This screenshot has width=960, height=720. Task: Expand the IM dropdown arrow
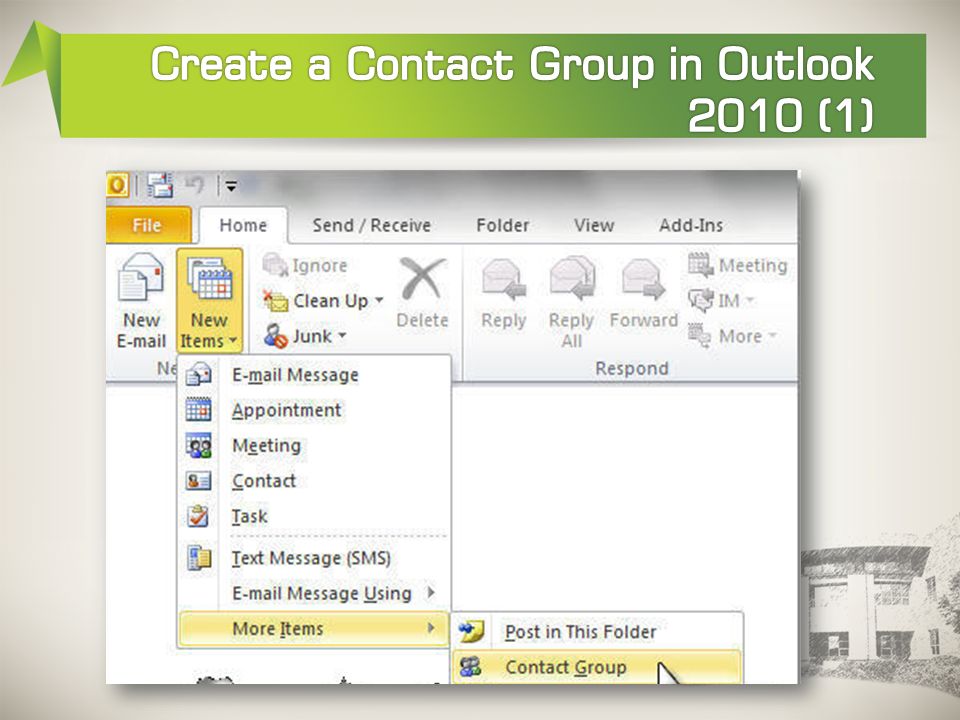tap(749, 301)
